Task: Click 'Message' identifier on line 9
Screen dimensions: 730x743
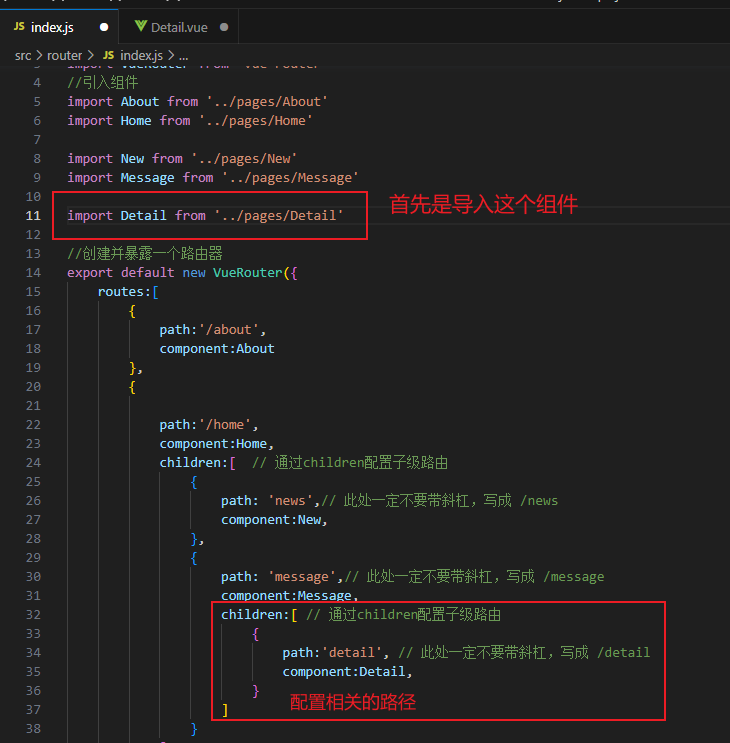Action: [147, 178]
